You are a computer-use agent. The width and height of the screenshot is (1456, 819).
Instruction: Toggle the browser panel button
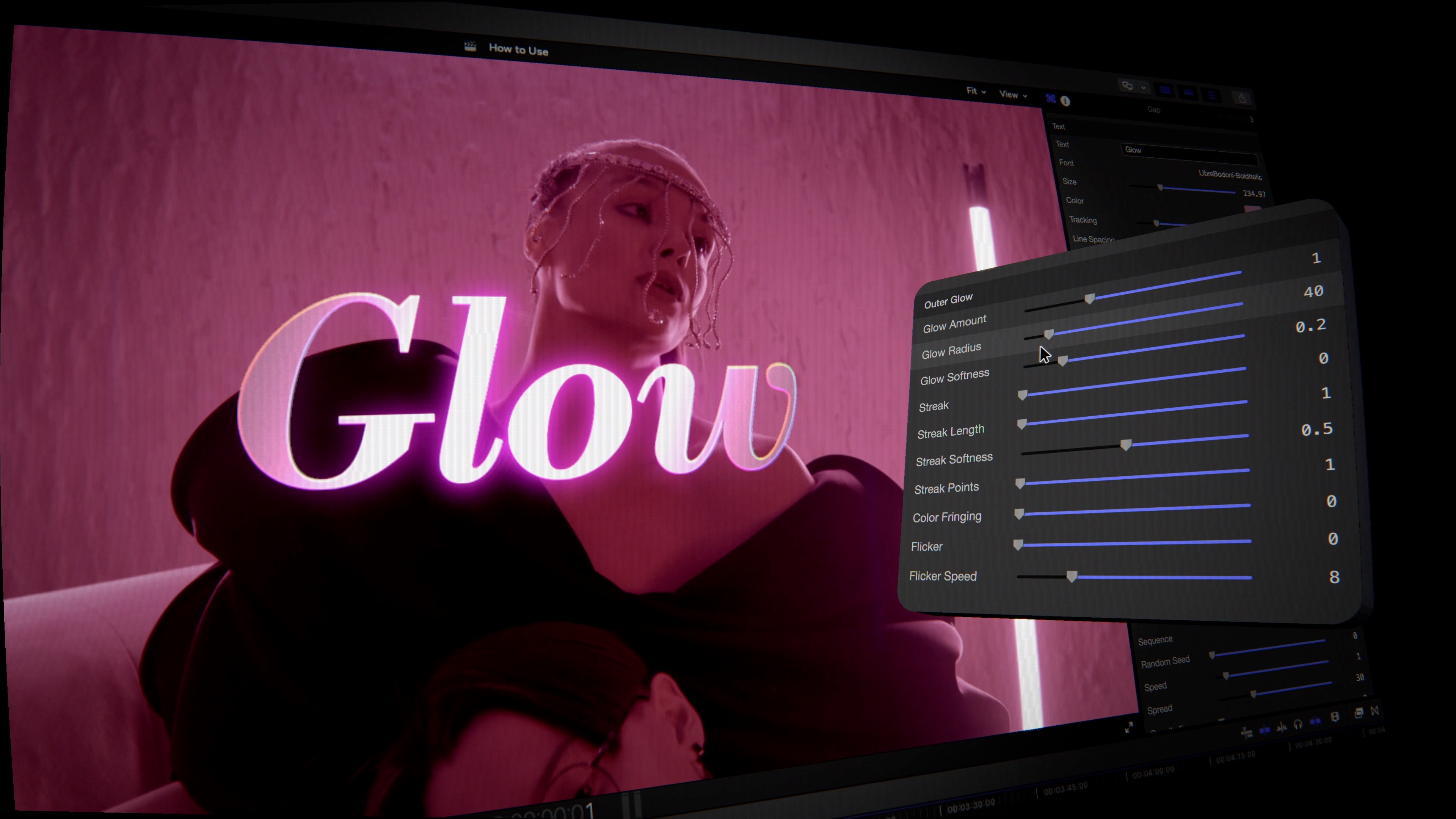[1165, 91]
